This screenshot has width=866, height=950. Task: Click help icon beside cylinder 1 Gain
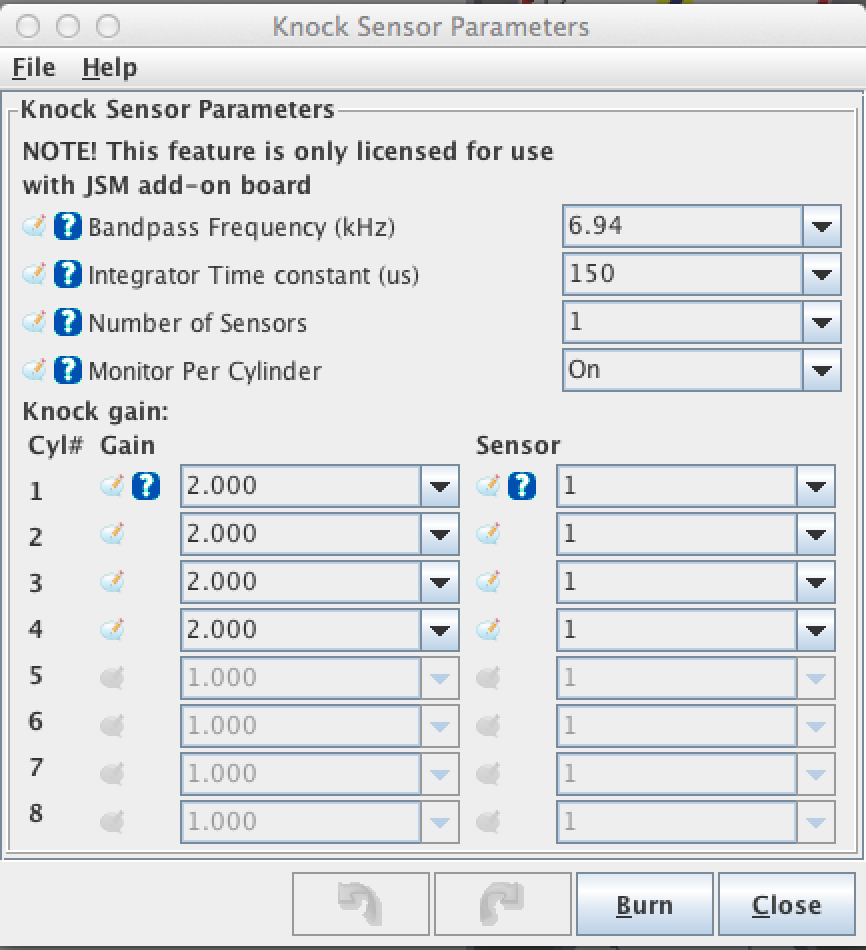click(x=146, y=487)
